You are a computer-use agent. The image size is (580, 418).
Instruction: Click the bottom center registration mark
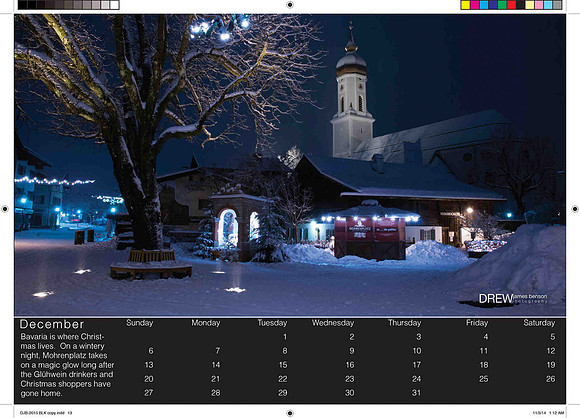[x=290, y=413]
